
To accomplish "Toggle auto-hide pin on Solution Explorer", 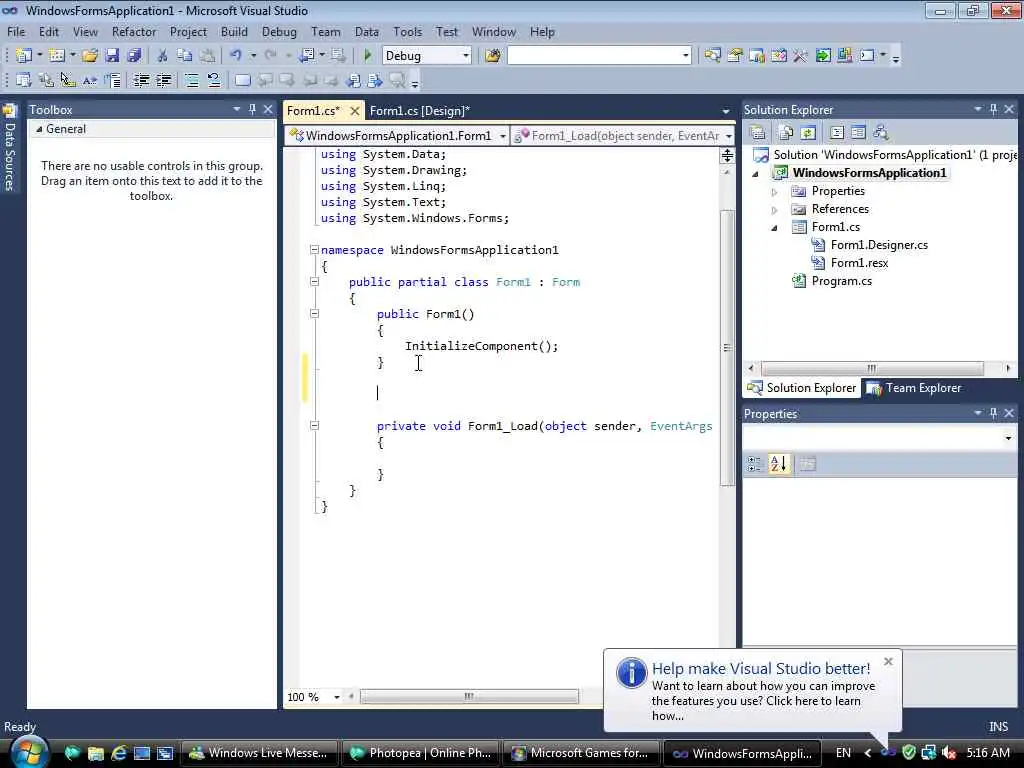I will [x=993, y=109].
